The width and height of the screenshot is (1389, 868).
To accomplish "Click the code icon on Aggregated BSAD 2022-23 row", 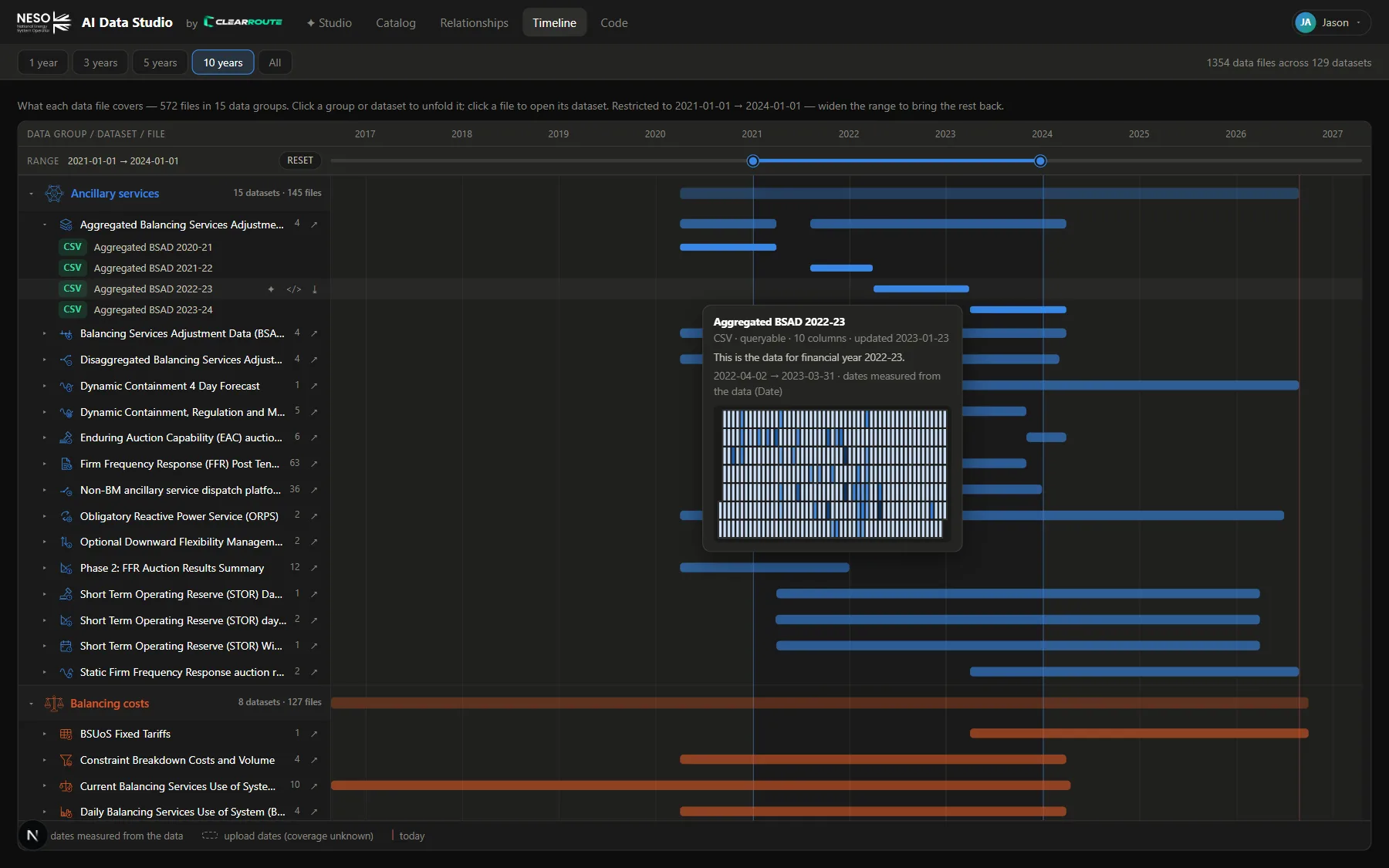I will (x=294, y=289).
